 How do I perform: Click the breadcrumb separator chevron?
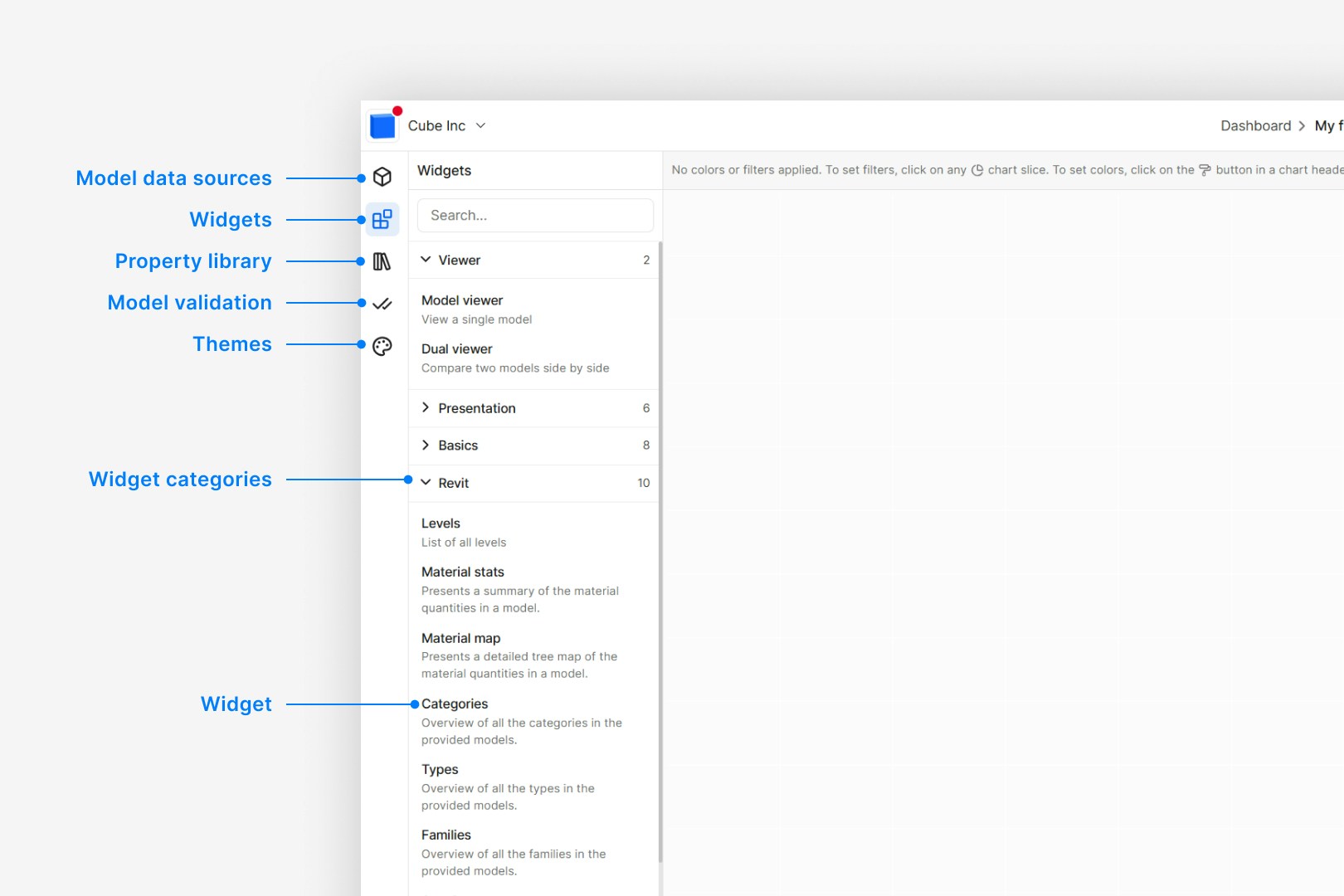[x=1303, y=126]
